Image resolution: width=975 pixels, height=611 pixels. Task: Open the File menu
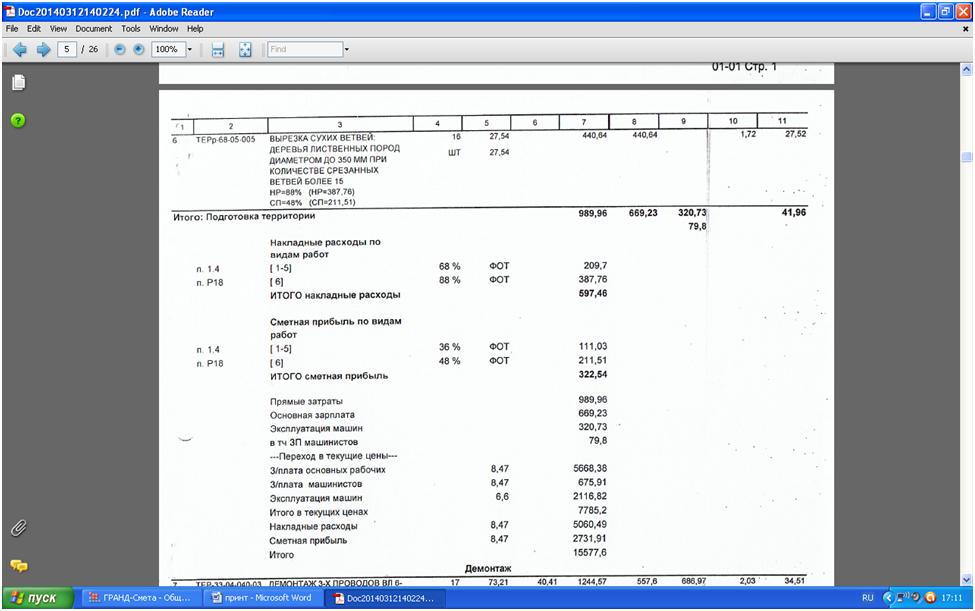(12, 29)
